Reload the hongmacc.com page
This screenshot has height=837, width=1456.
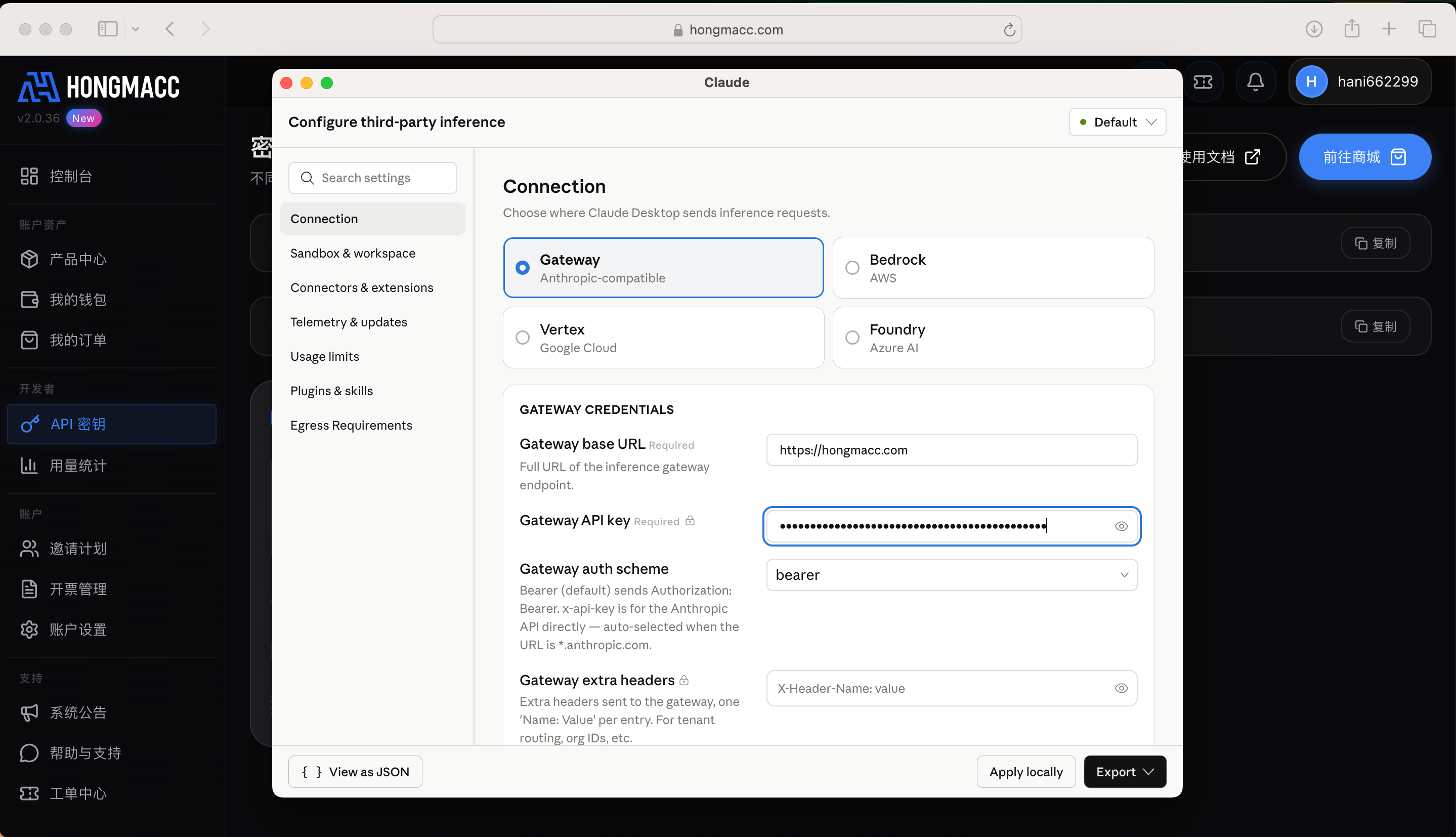[x=1009, y=29]
